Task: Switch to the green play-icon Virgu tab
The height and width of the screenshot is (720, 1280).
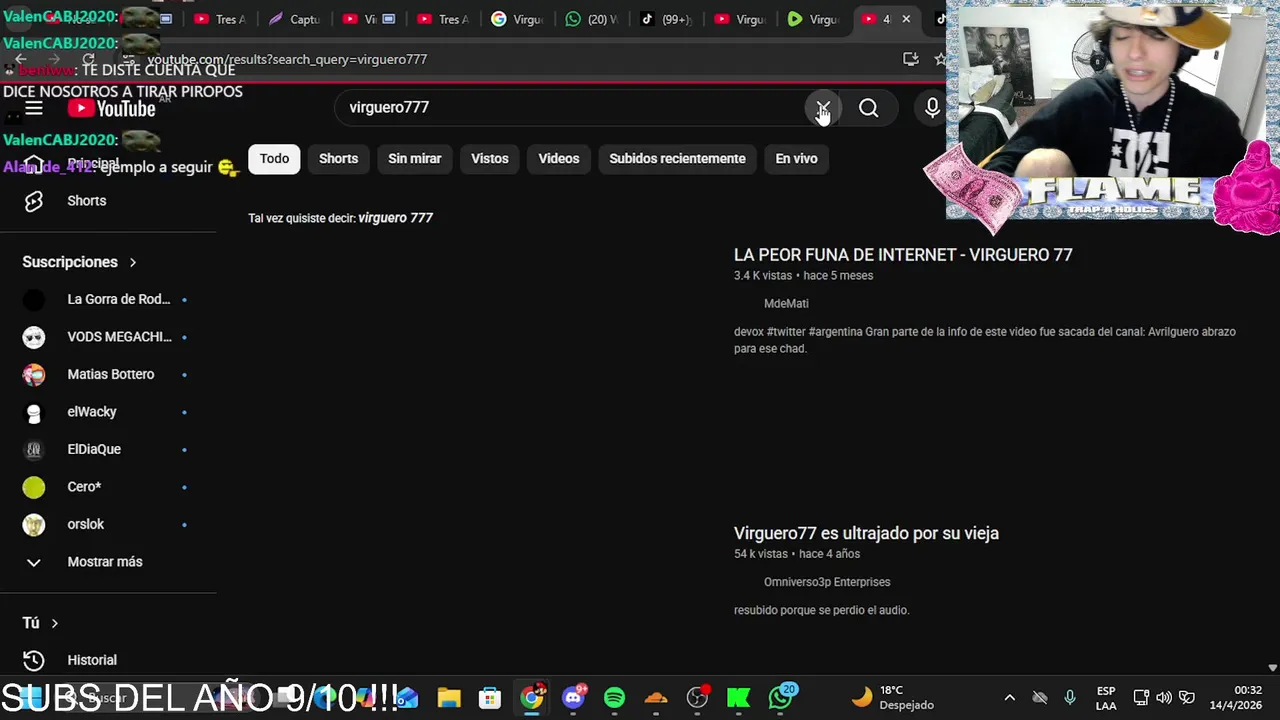Action: click(814, 19)
